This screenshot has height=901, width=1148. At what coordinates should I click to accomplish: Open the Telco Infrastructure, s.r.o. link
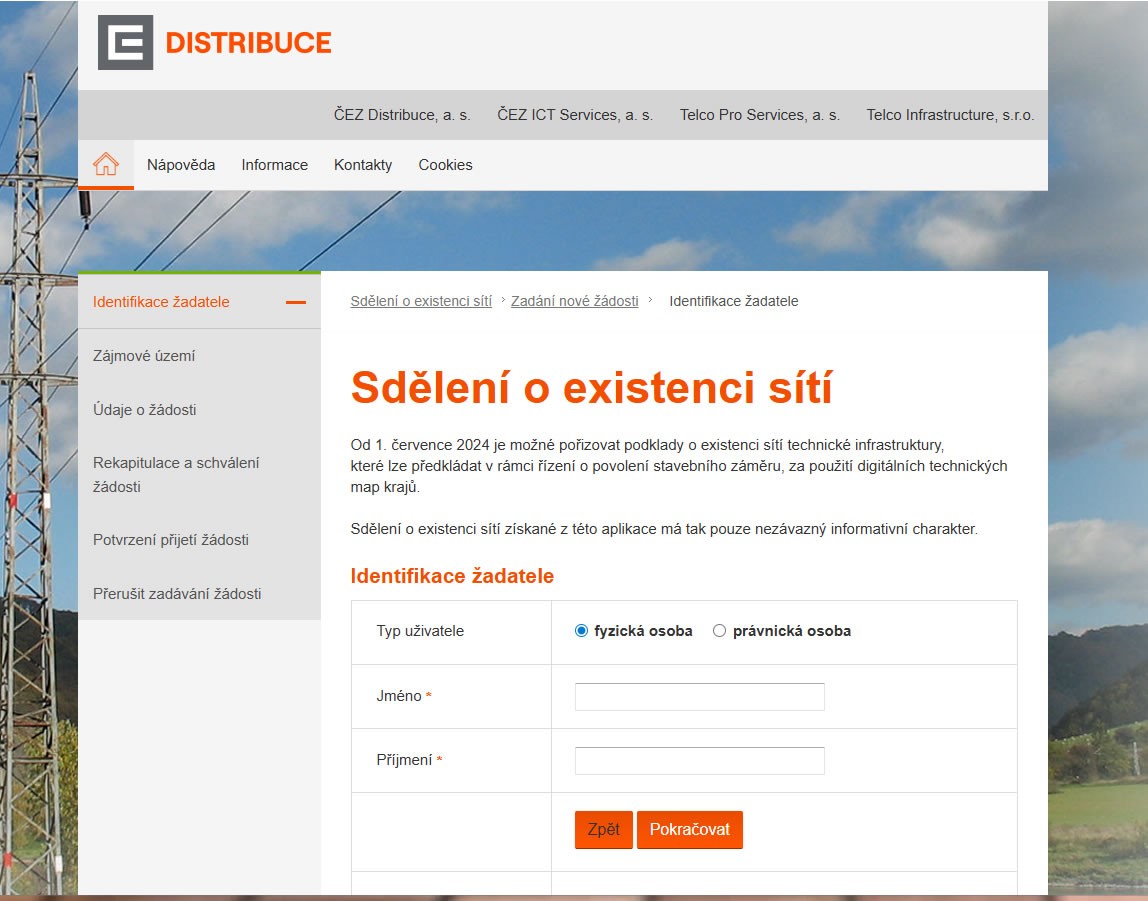click(950, 115)
